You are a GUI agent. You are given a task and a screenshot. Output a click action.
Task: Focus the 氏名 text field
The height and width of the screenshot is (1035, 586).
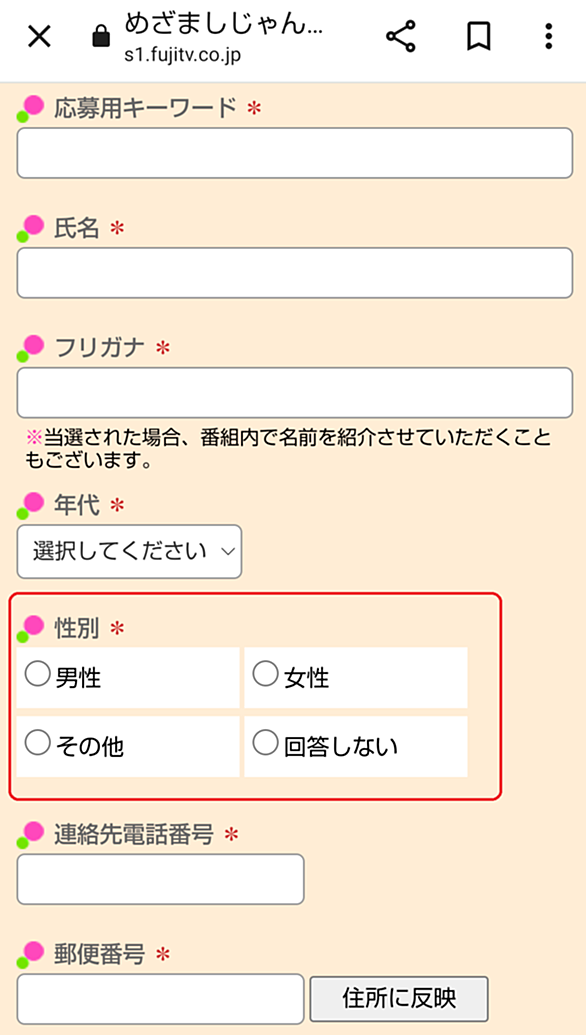click(294, 273)
